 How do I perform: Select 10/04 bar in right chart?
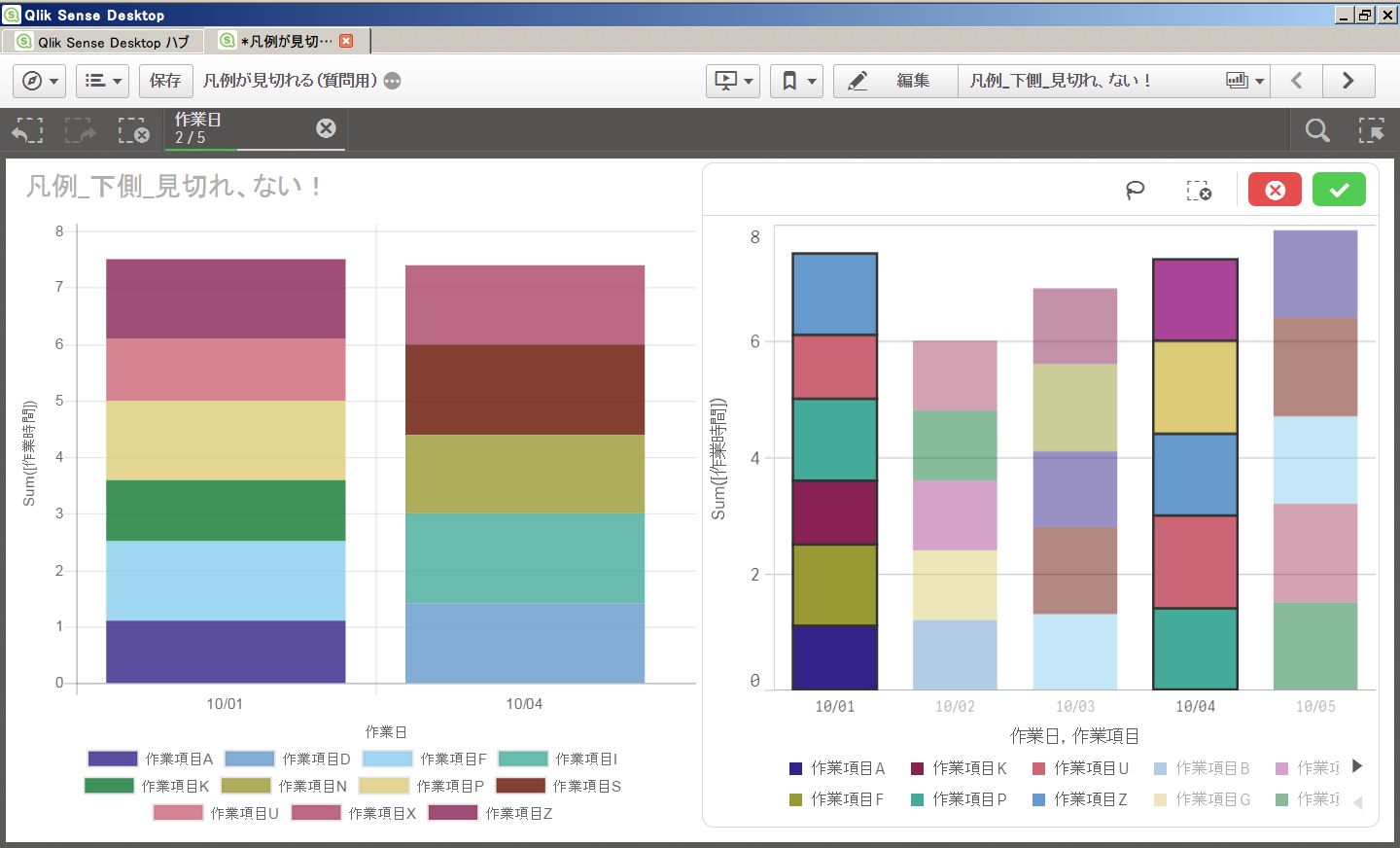click(1195, 475)
